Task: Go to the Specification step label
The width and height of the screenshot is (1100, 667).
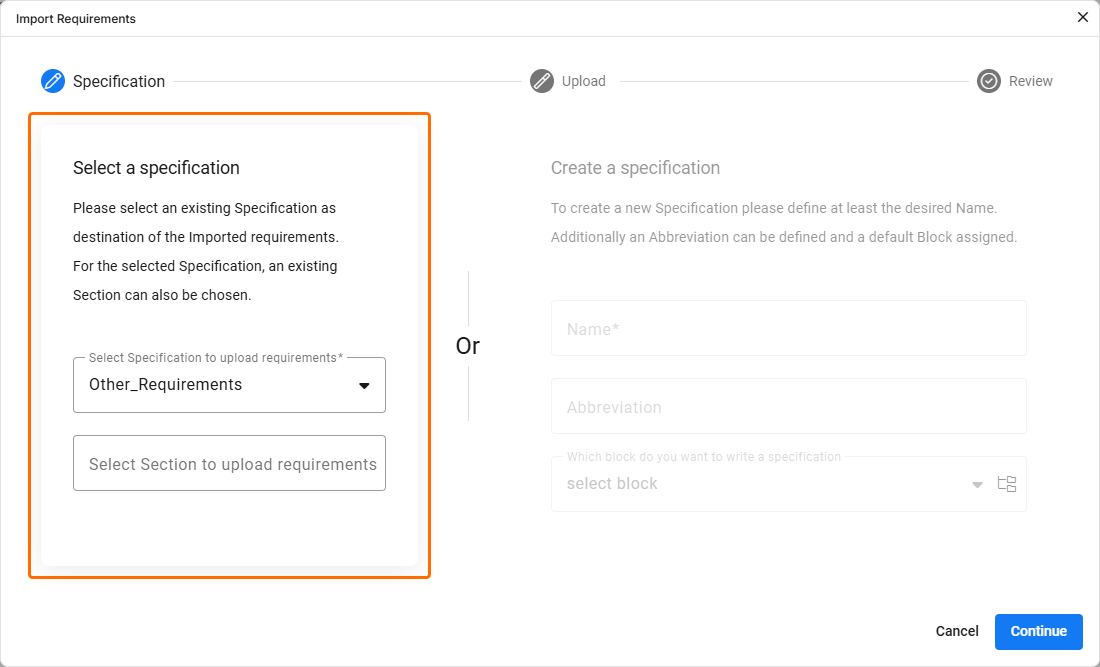Action: (119, 81)
